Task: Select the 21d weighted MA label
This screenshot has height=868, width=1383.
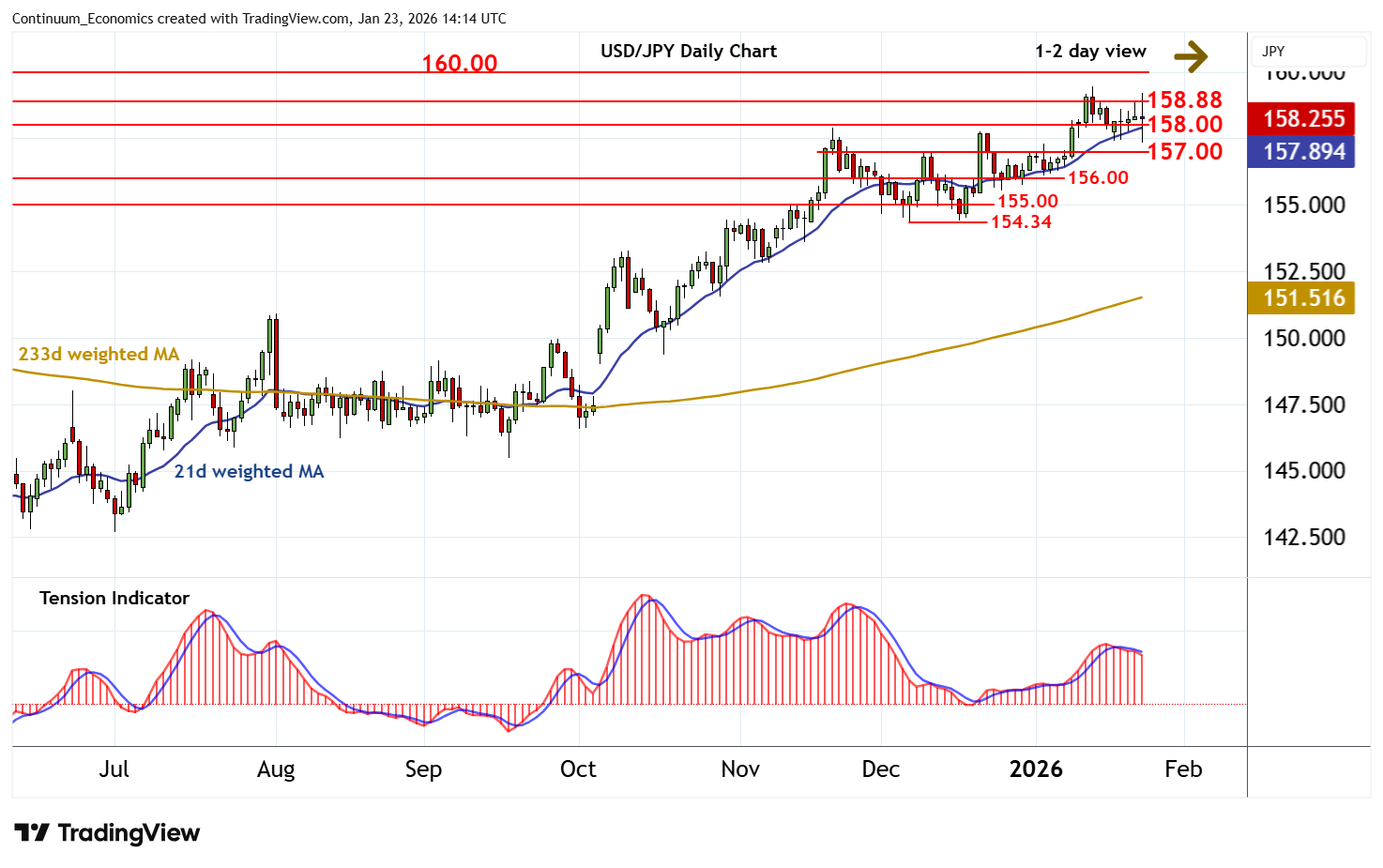Action: coord(249,471)
